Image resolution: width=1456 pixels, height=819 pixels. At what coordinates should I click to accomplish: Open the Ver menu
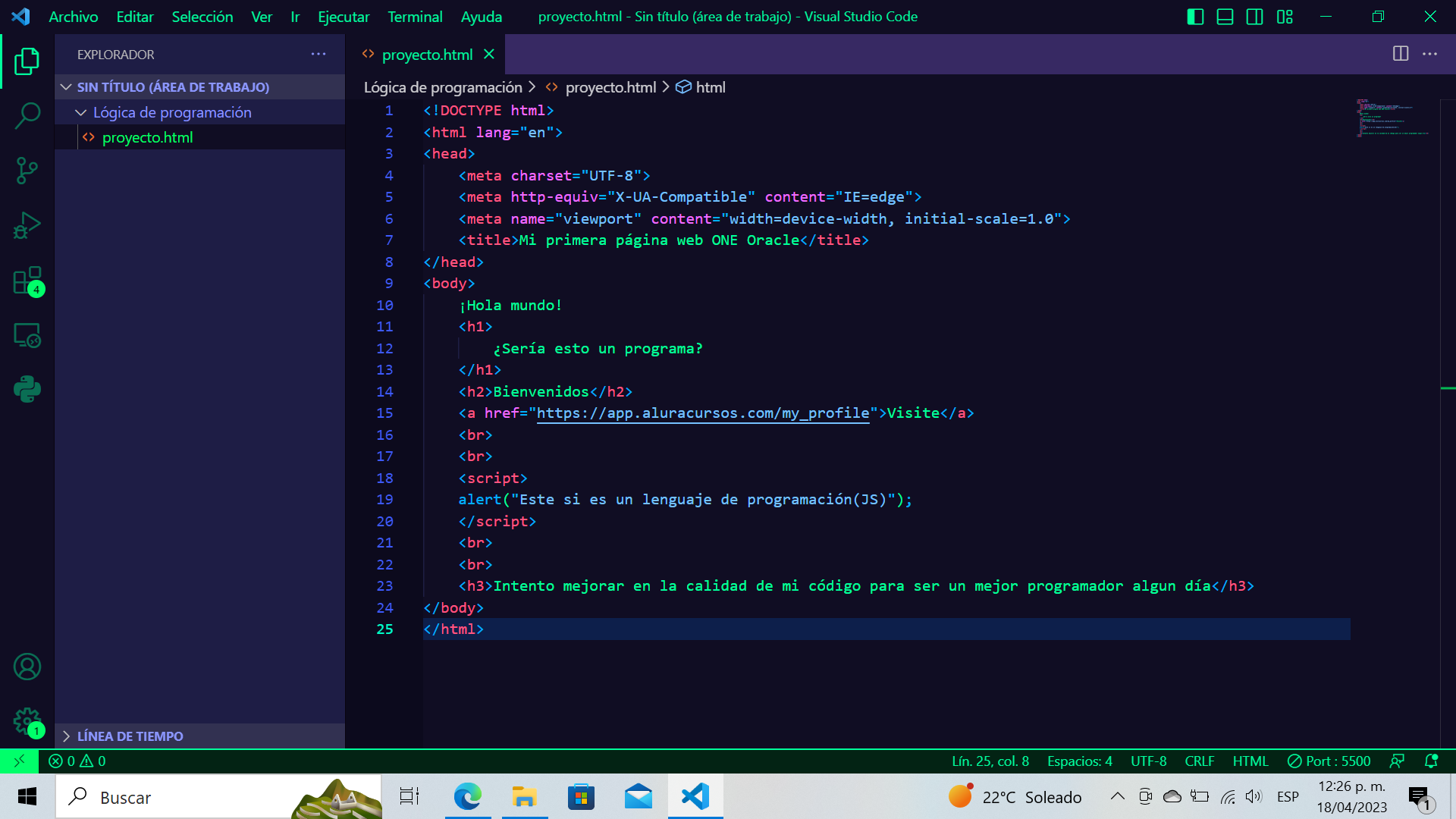[x=262, y=17]
